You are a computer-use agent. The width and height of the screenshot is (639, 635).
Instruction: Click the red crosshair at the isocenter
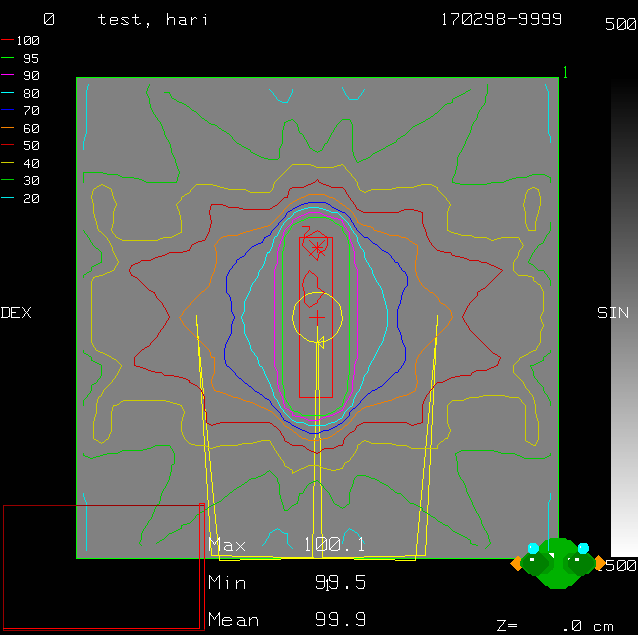pyautogui.click(x=317, y=317)
